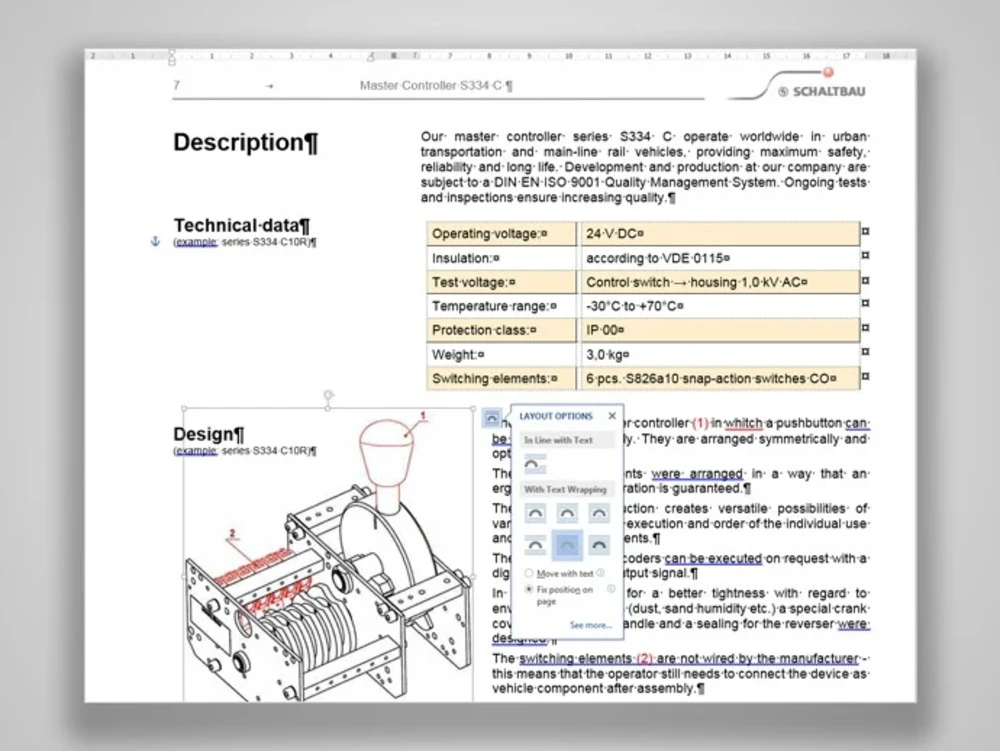
Task: Click the Operating voltage: table cell
Action: point(501,233)
